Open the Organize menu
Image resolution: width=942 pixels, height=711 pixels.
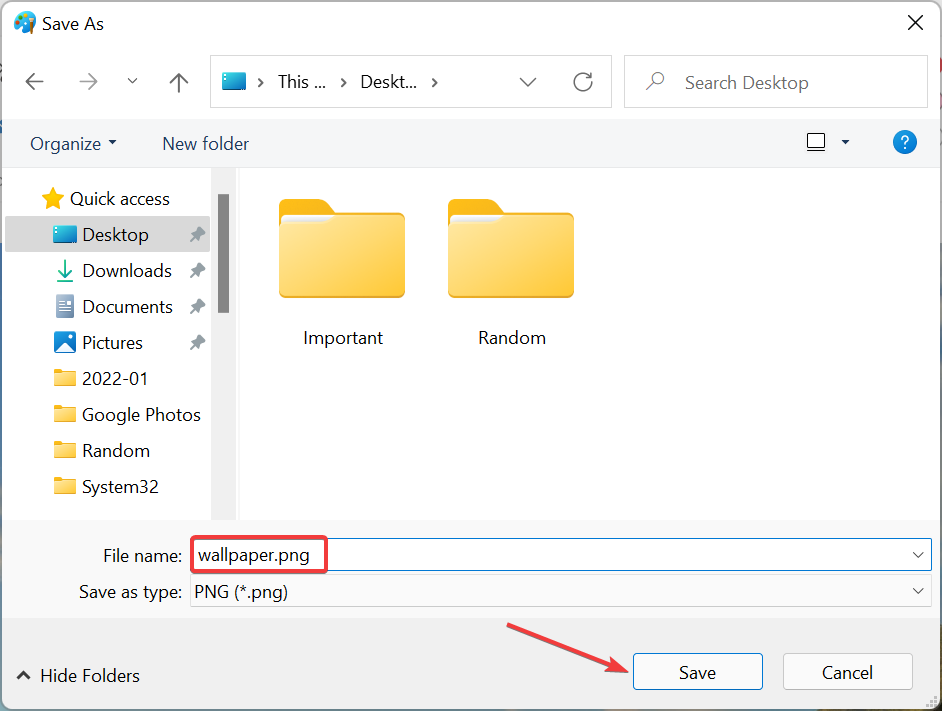(x=73, y=144)
